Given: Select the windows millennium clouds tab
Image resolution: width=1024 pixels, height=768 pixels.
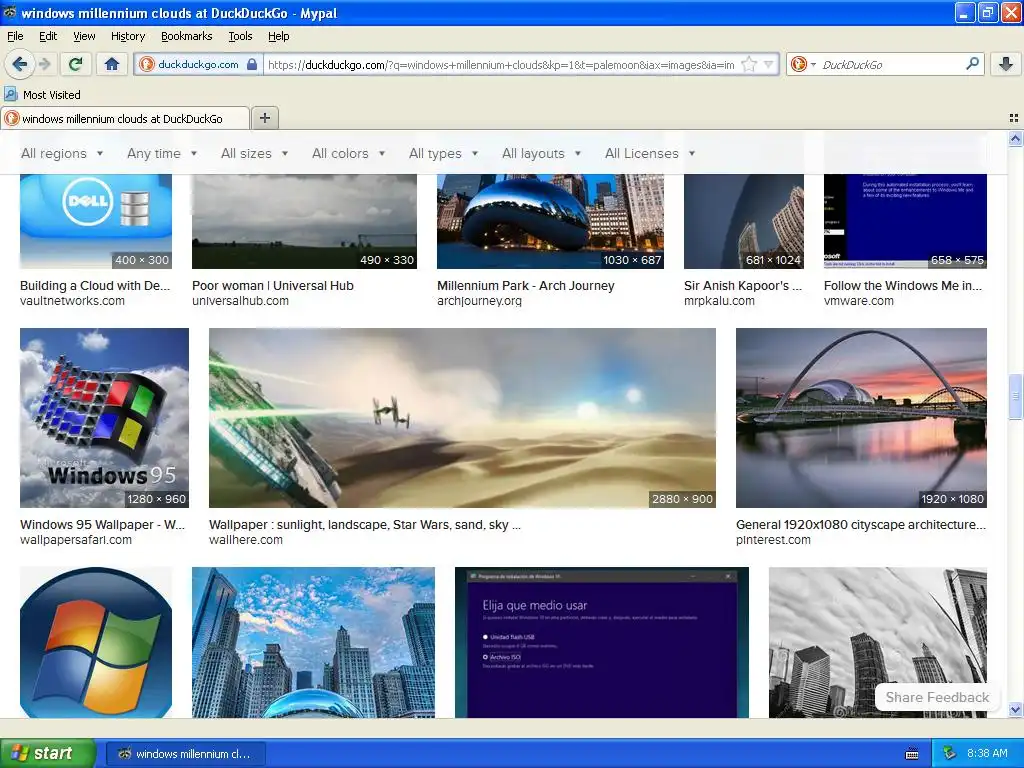Looking at the screenshot, I should click(125, 118).
